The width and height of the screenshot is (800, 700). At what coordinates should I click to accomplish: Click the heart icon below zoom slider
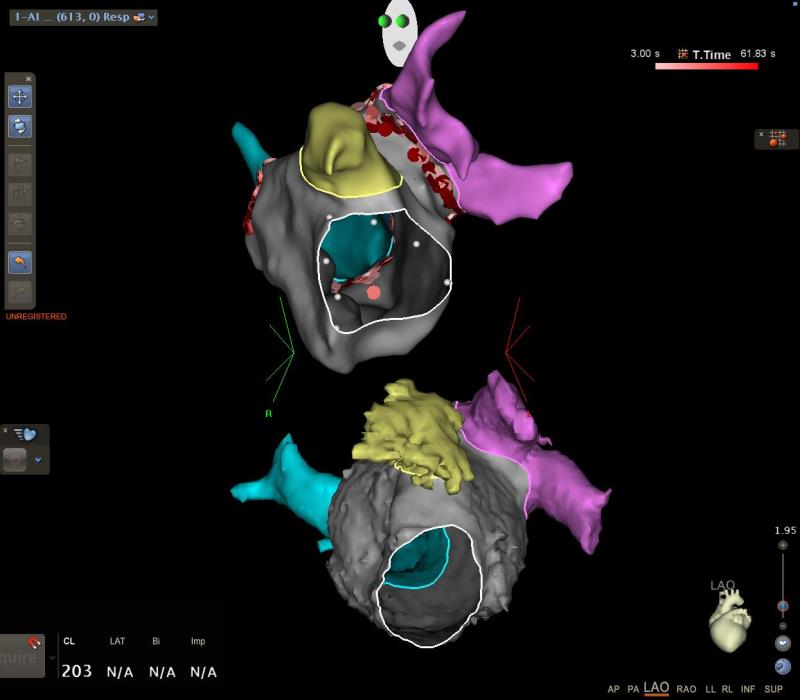(x=782, y=643)
